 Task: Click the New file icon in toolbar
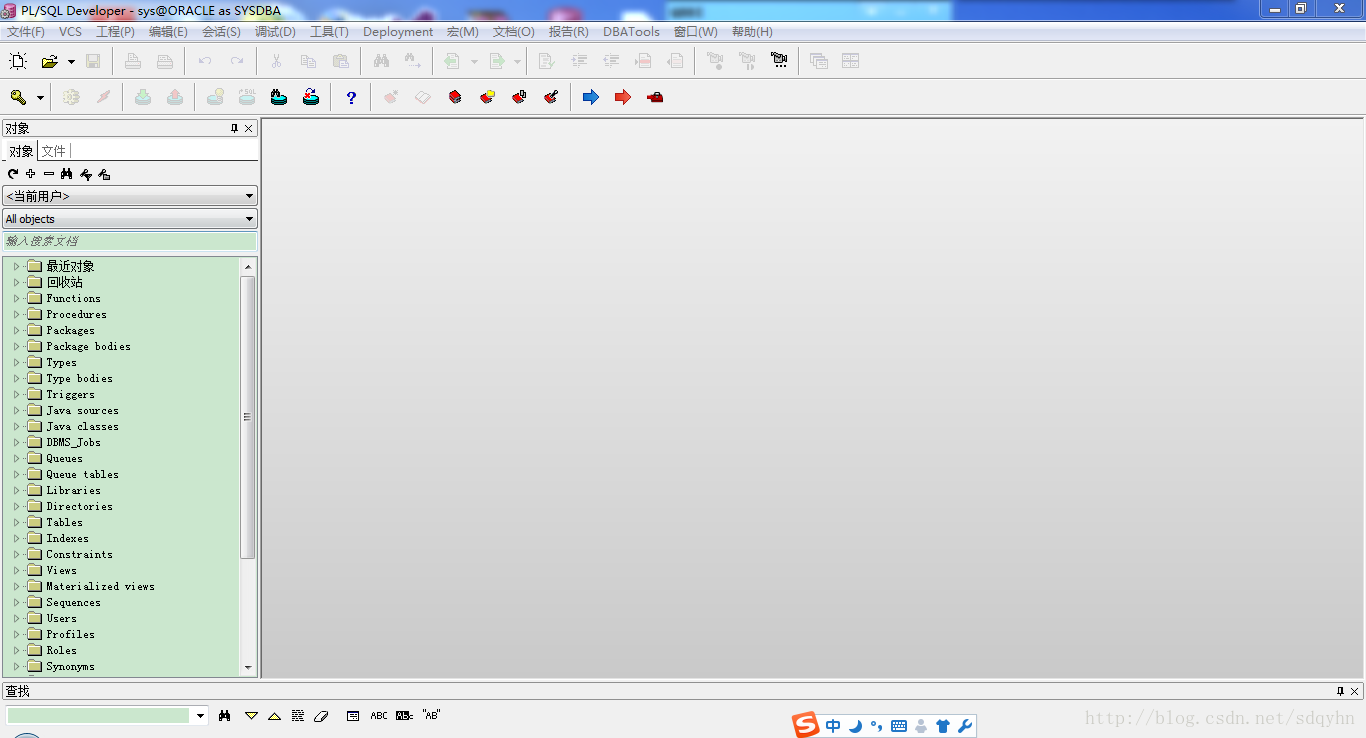click(18, 61)
